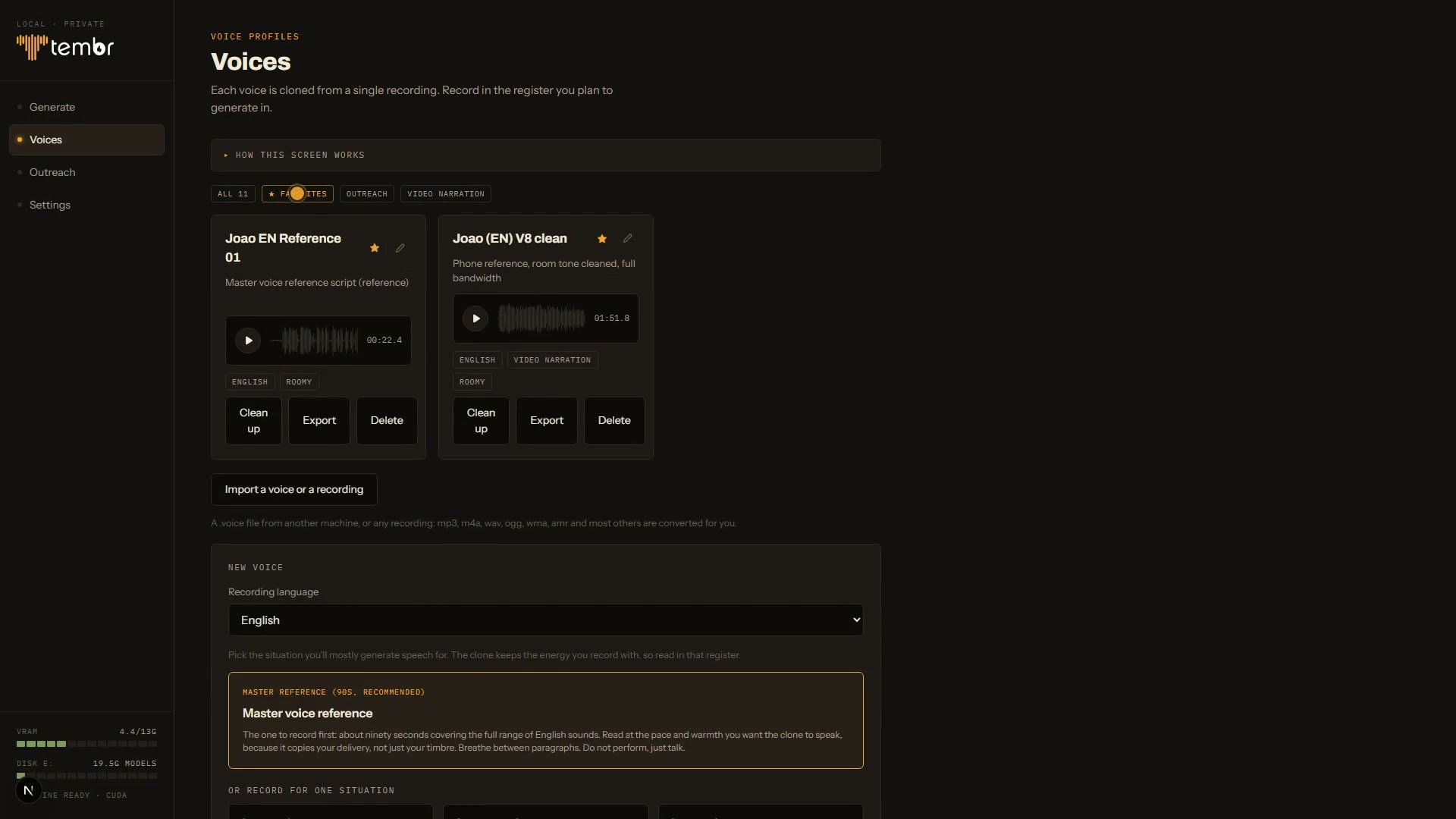
Task: Click the ENGLISH tag on Joao (EN) V8 clean
Action: 477,360
